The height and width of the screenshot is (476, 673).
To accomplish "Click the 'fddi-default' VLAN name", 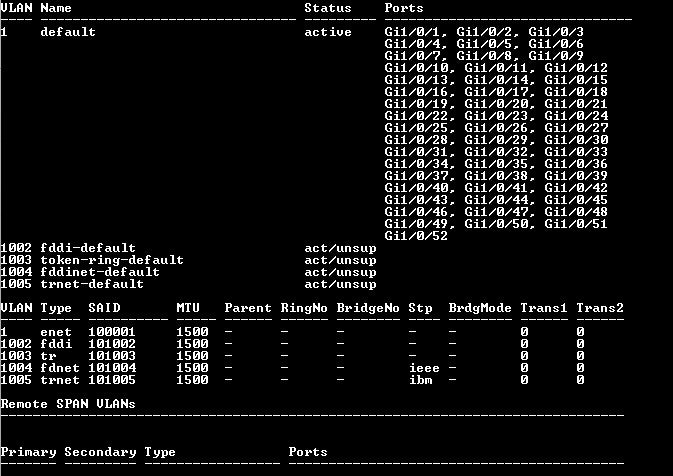I will pyautogui.click(x=88, y=248).
